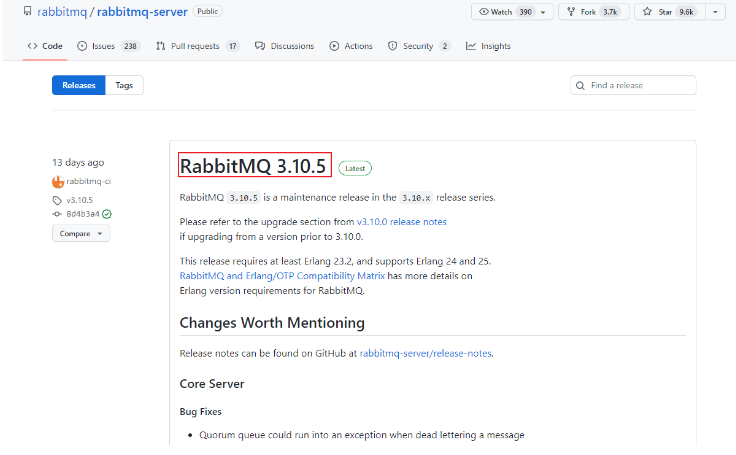This screenshot has width=736, height=455.
Task: Click the Public visibility badge
Action: pos(207,11)
